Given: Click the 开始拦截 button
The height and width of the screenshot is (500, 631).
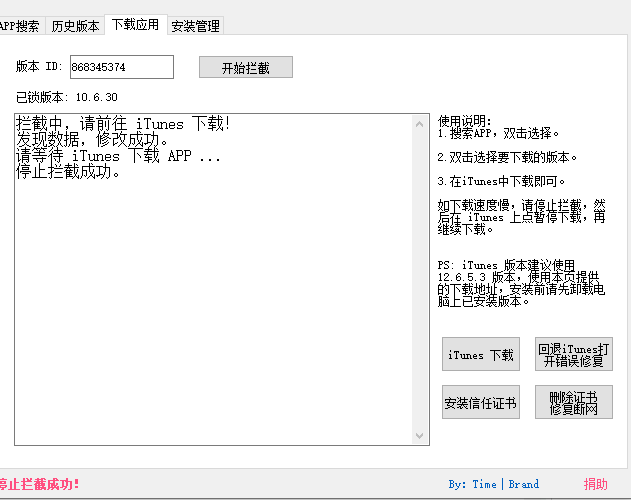Looking at the screenshot, I should (x=246, y=67).
